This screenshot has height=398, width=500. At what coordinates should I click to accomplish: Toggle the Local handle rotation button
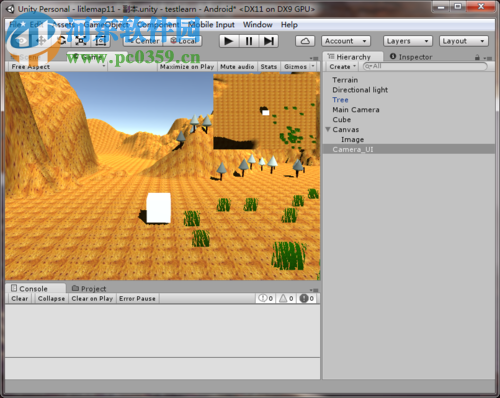point(183,41)
